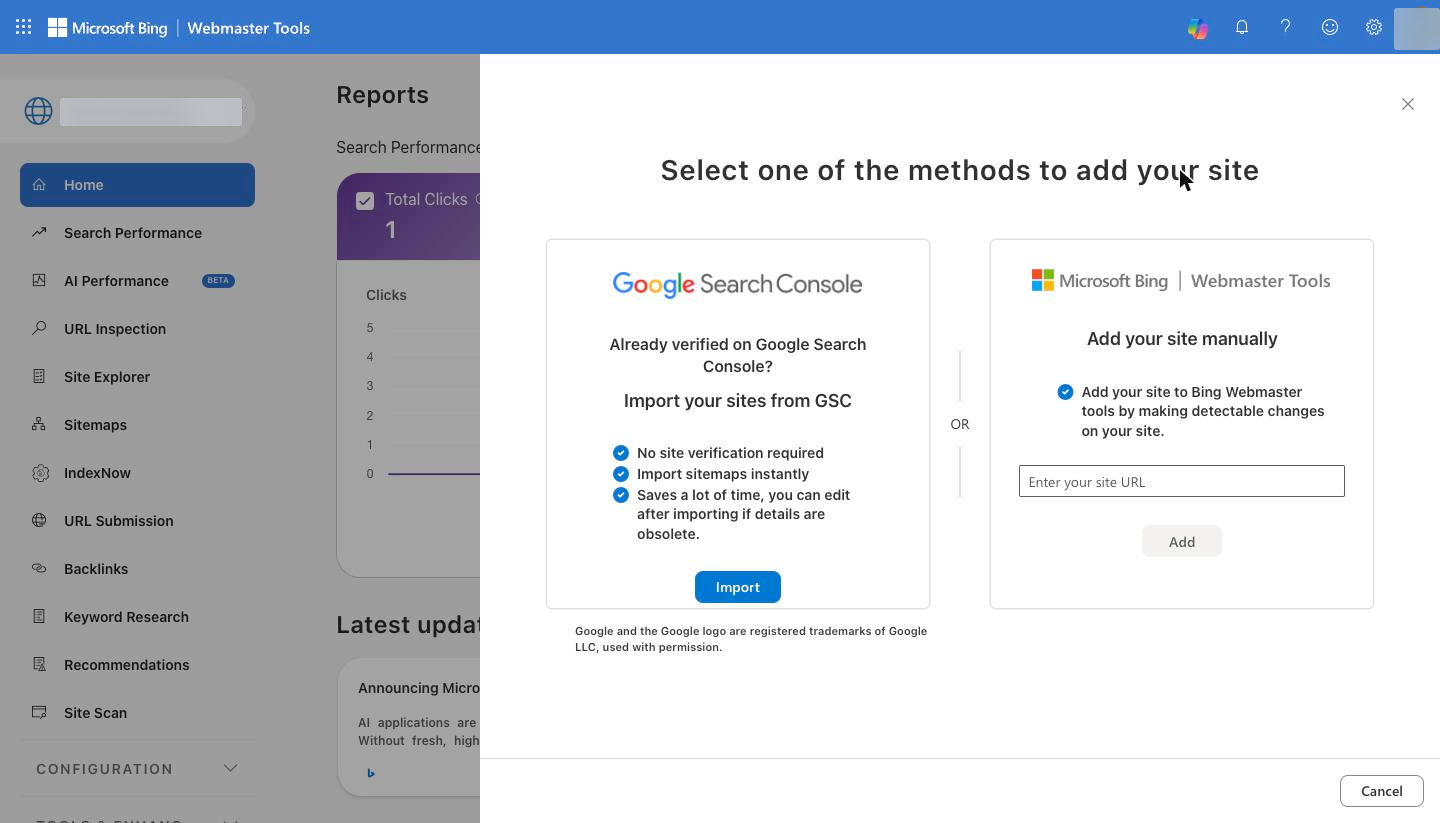Open Copilot from the header

pos(1198,28)
